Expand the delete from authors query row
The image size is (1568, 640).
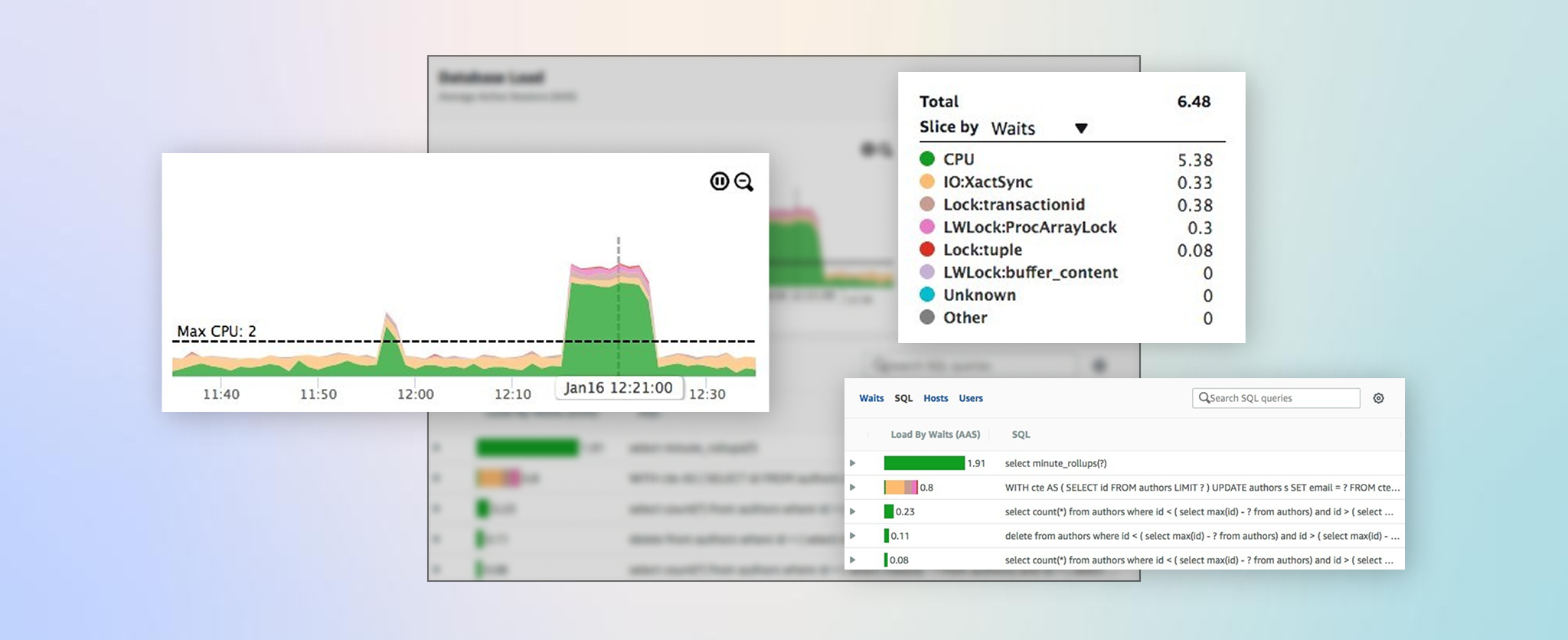[852, 536]
